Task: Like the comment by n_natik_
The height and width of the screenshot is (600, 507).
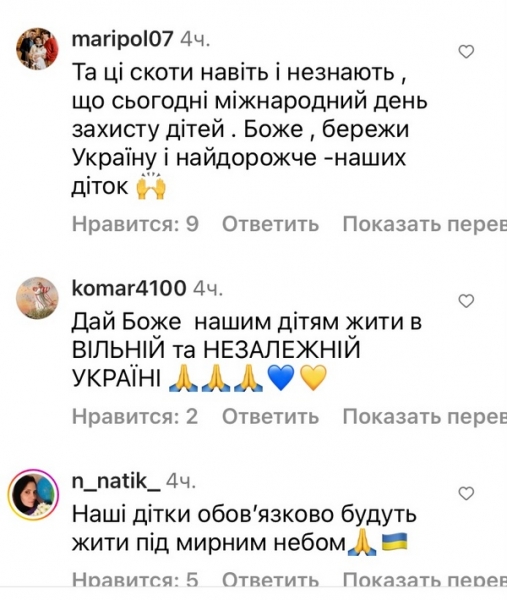Action: pos(466,493)
